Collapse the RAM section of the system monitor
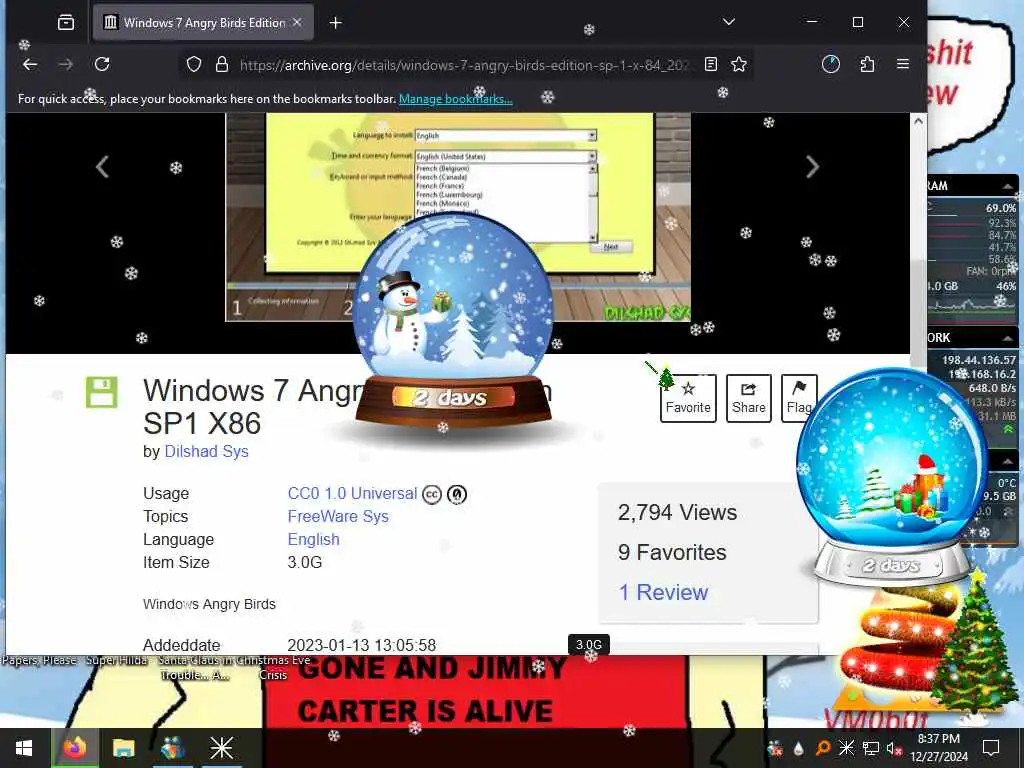Image resolution: width=1024 pixels, height=768 pixels. pyautogui.click(x=1008, y=186)
